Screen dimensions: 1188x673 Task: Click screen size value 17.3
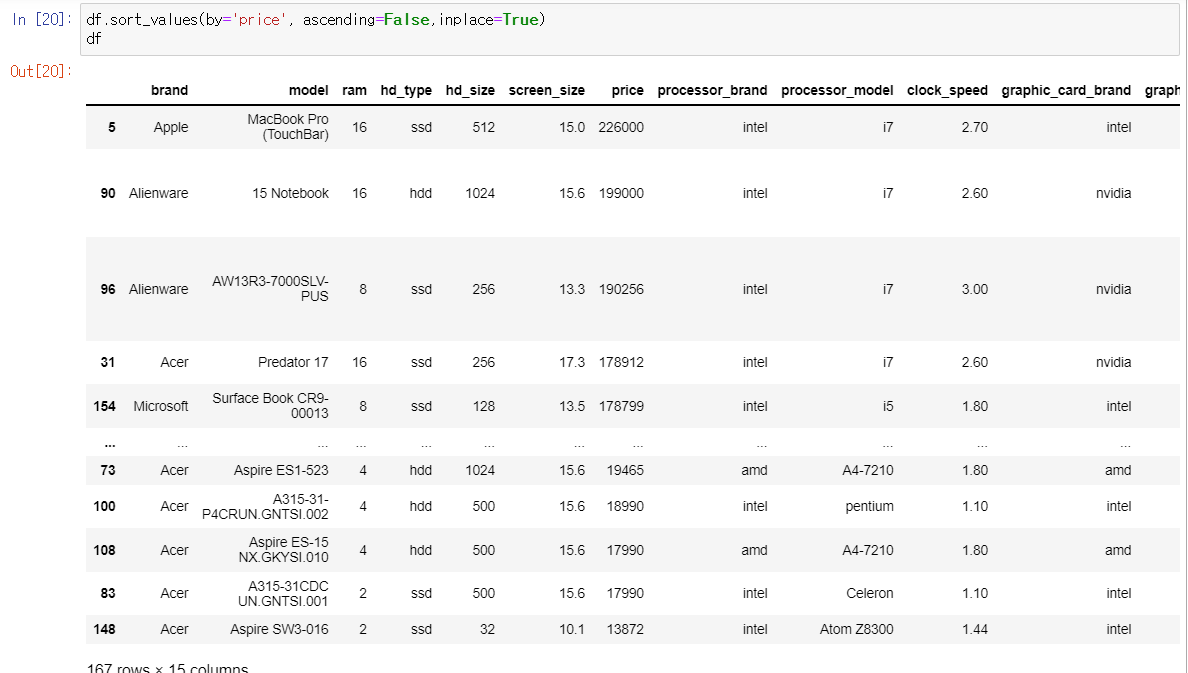coord(571,362)
